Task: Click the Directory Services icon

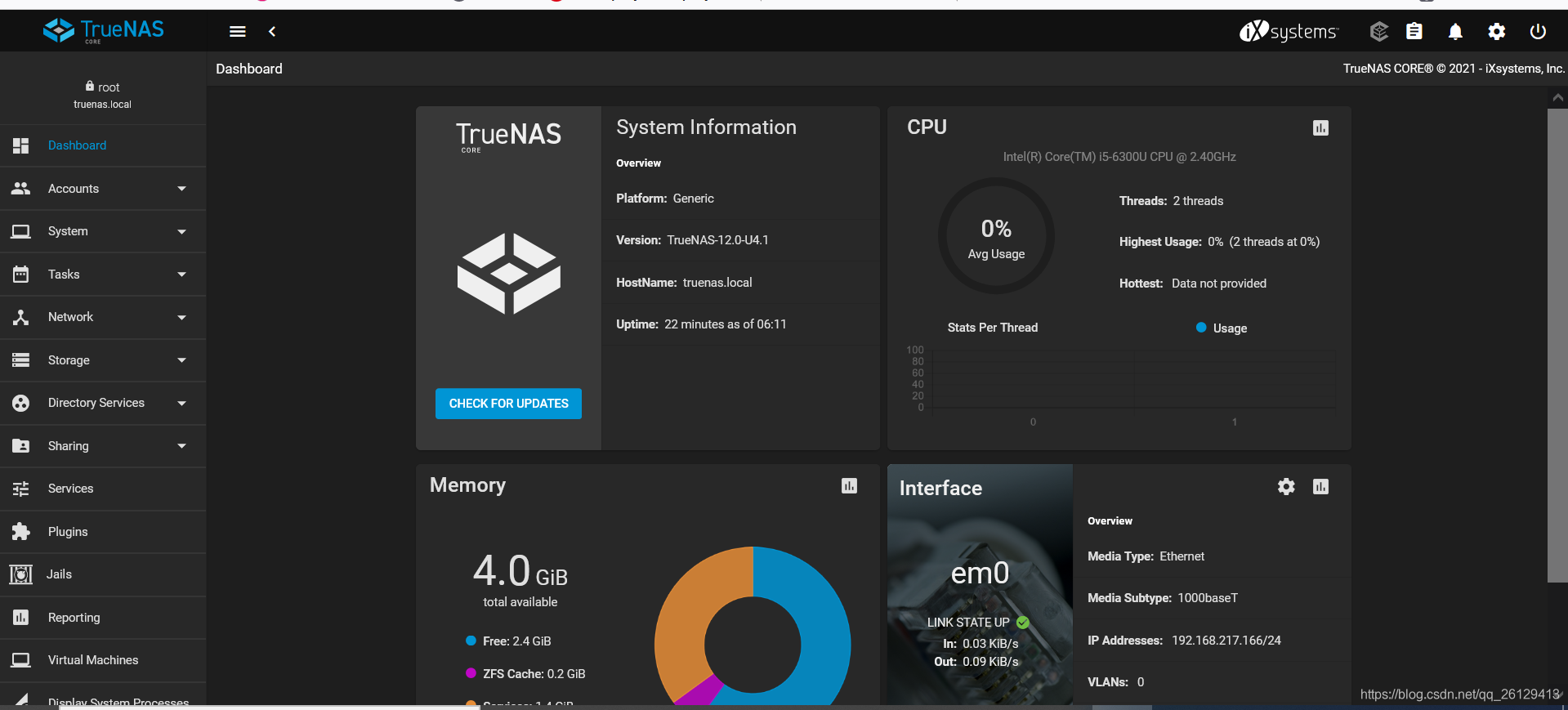Action: coord(21,403)
